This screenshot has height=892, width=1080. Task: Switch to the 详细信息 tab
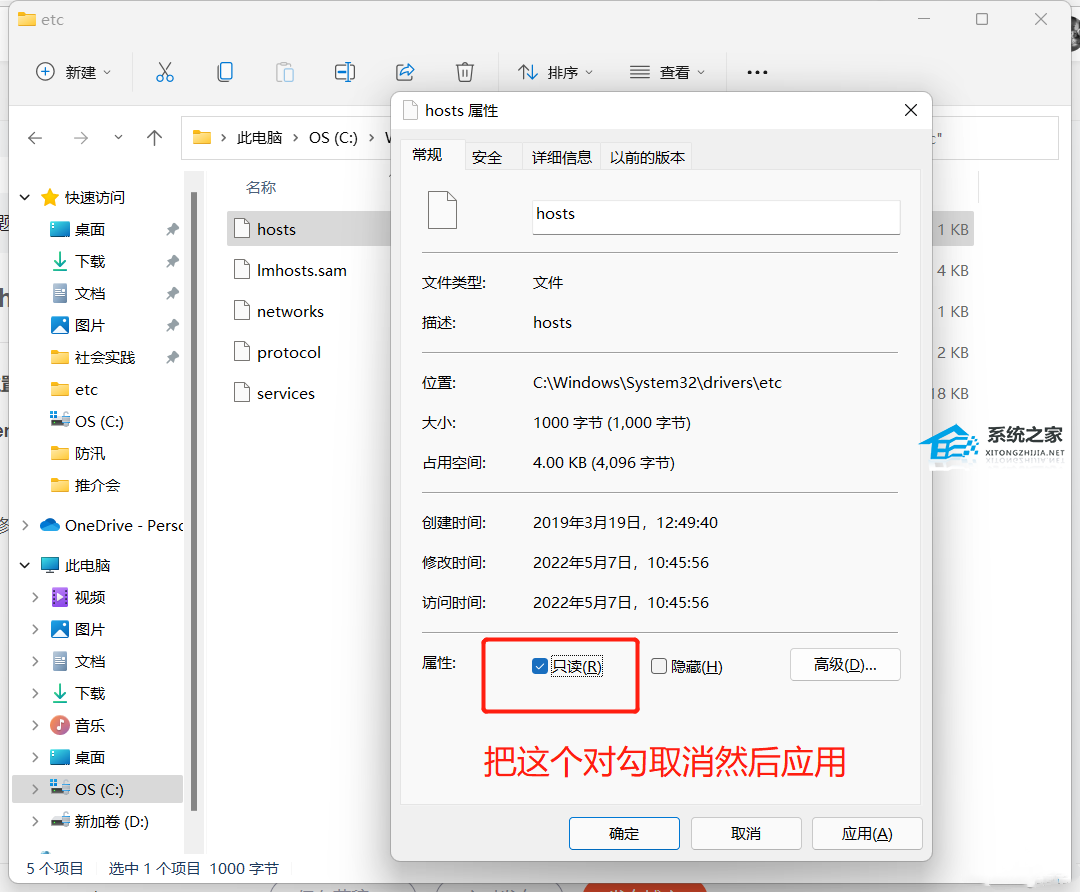click(x=561, y=157)
